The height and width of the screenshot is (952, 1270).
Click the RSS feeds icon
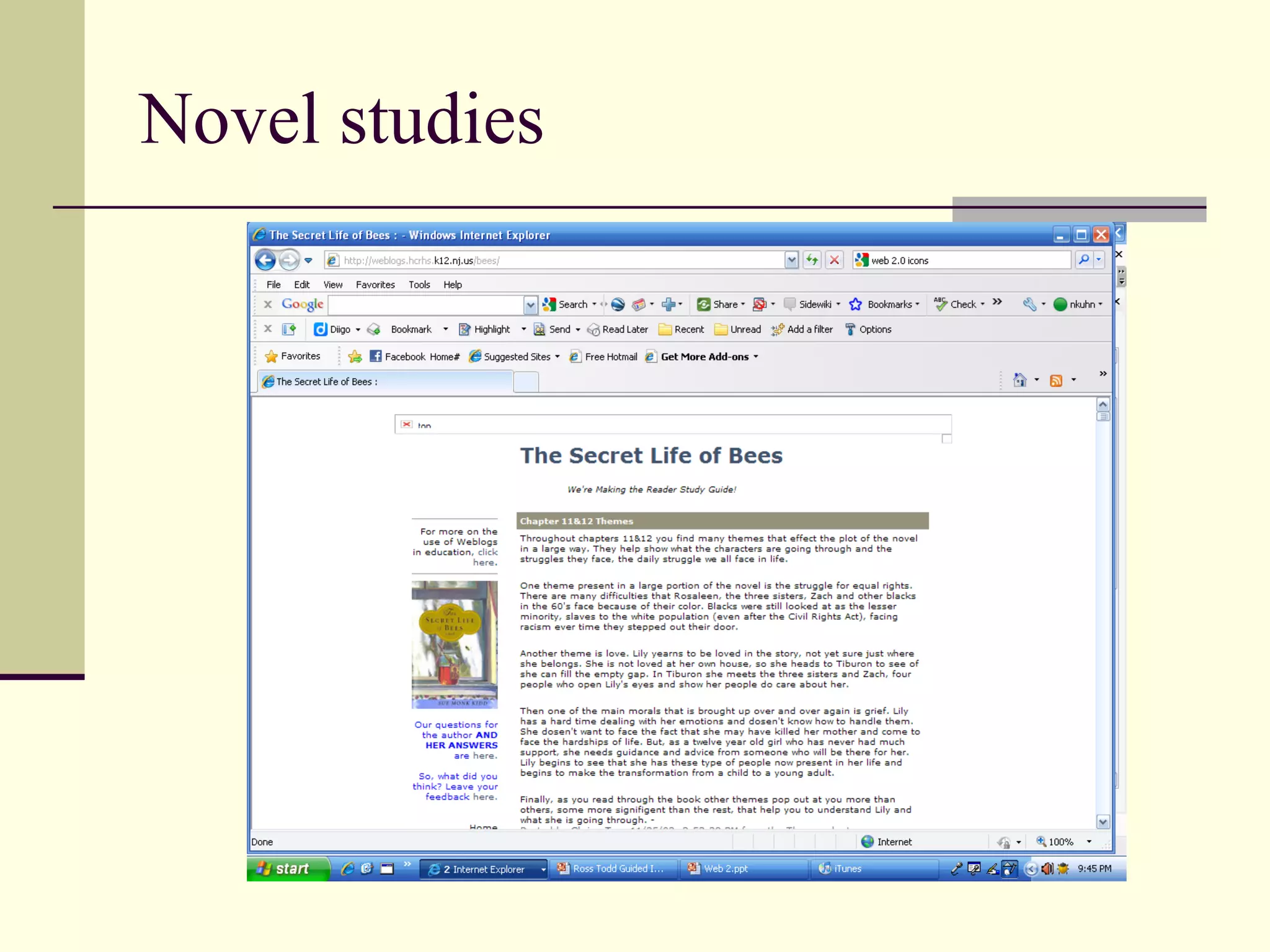coord(1056,381)
